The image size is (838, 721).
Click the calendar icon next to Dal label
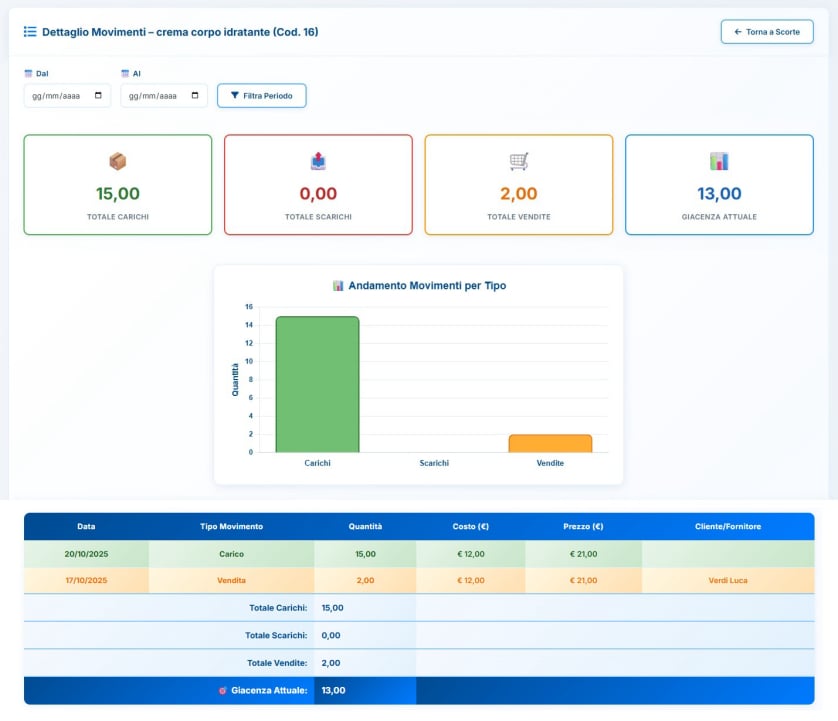(28, 74)
